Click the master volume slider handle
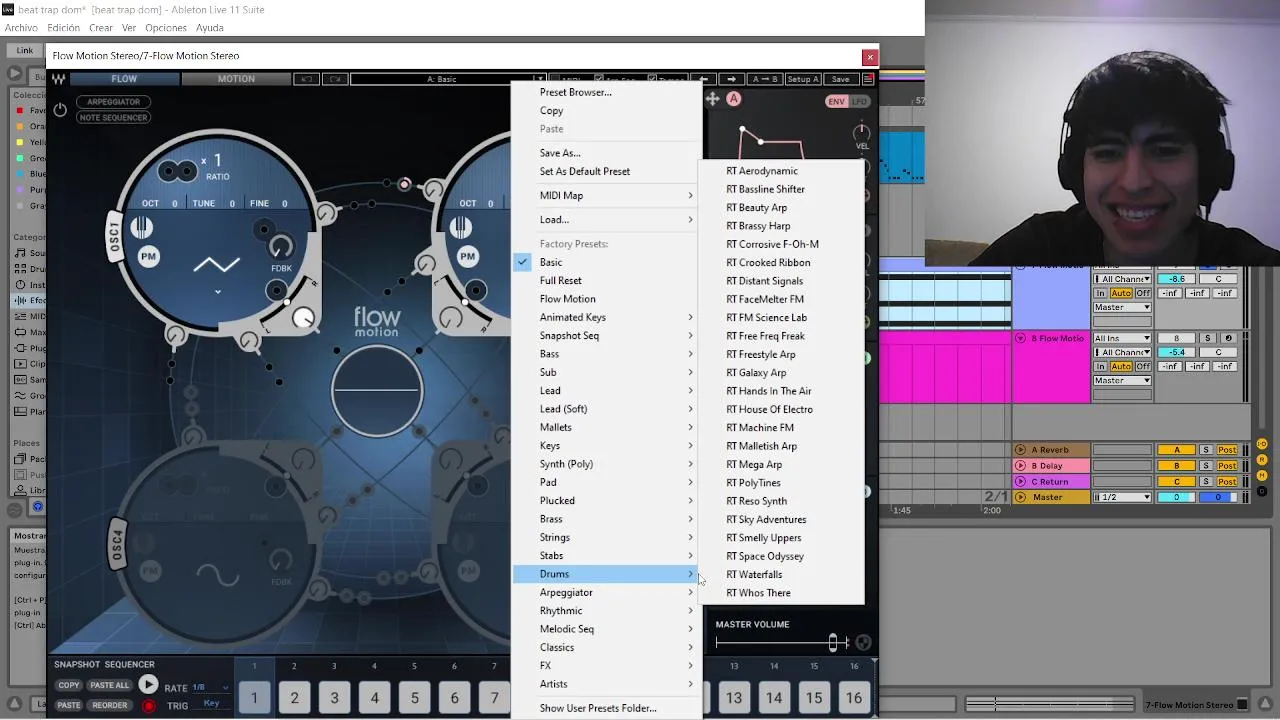The height and width of the screenshot is (720, 1280). pyautogui.click(x=833, y=643)
